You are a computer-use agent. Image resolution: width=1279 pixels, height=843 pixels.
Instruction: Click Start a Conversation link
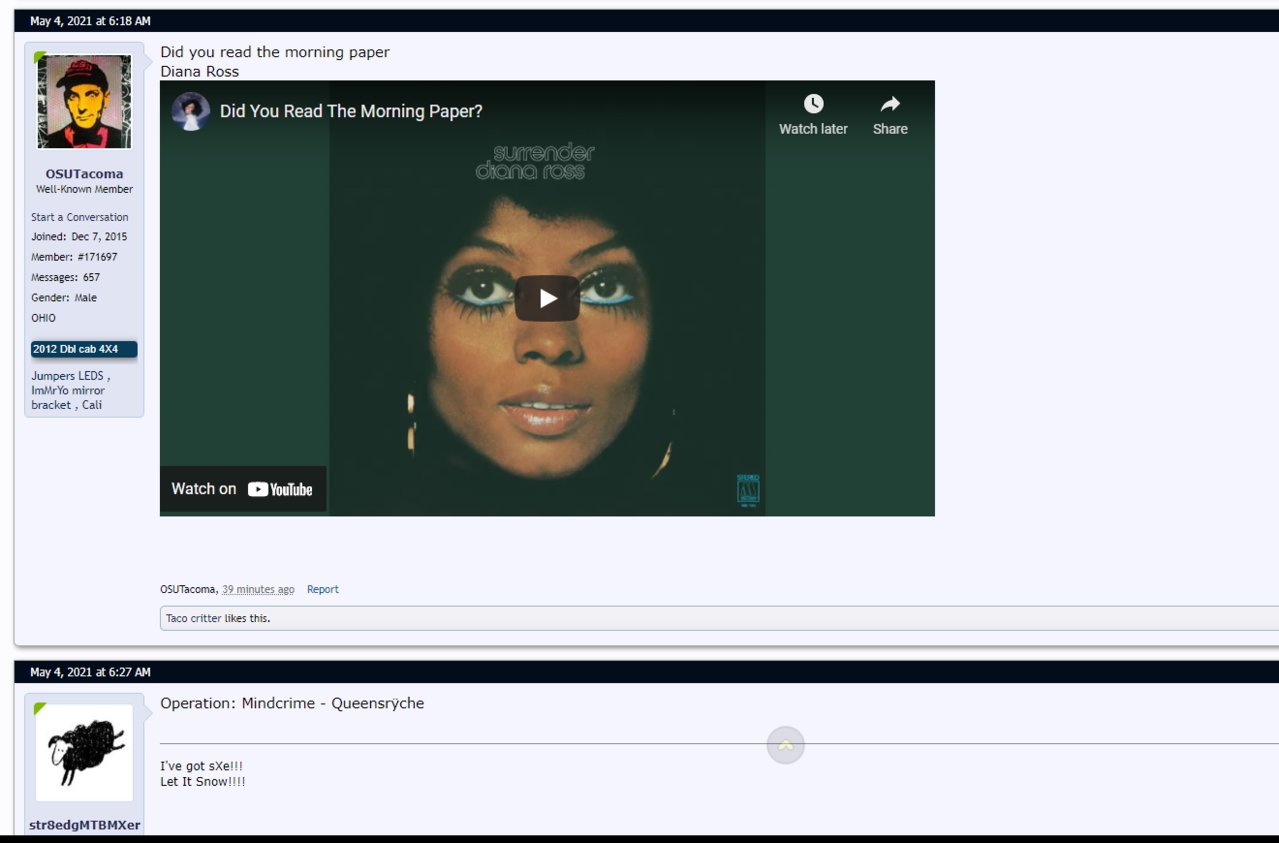pos(80,217)
